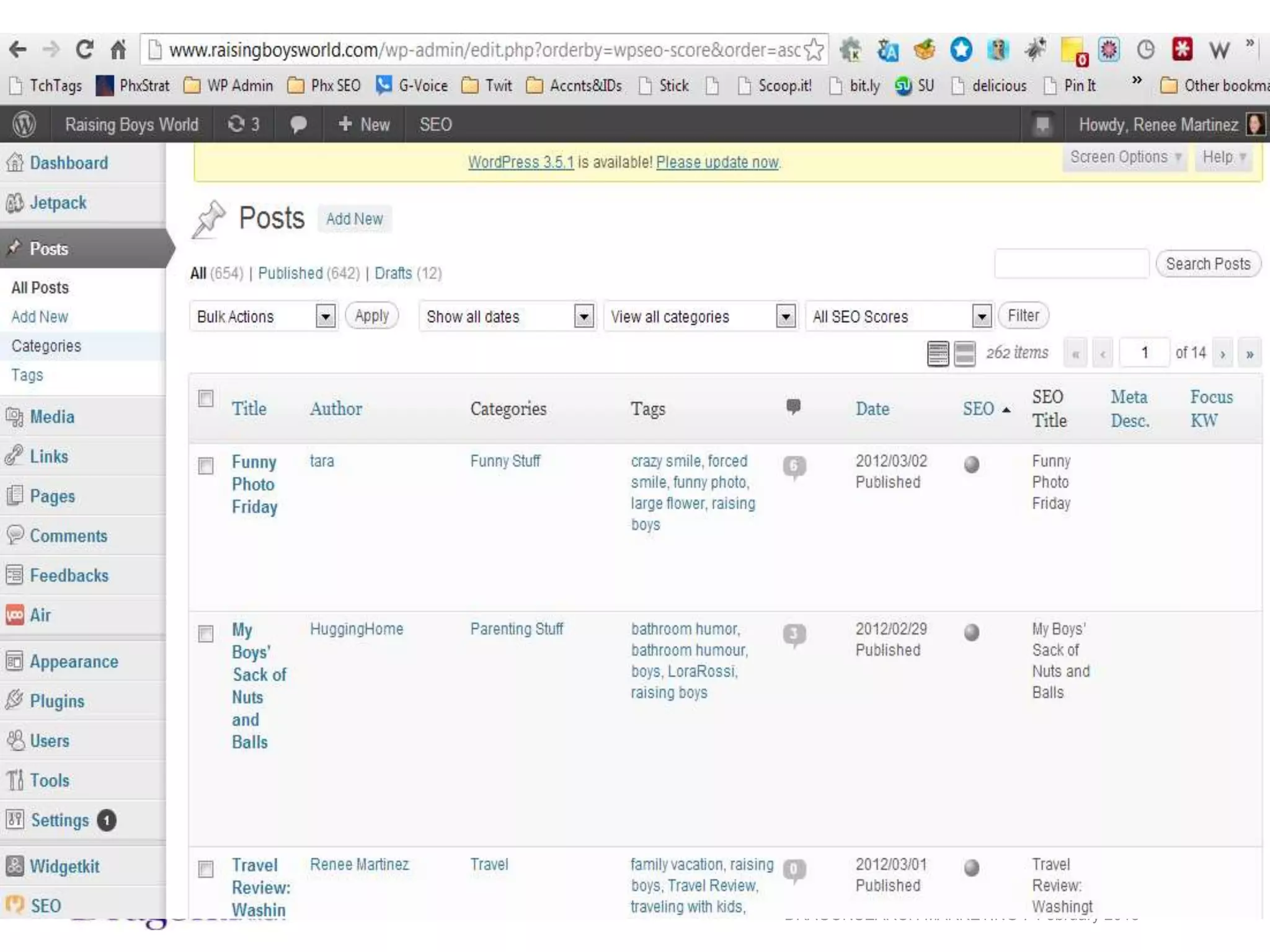This screenshot has width=1270, height=952.
Task: Go to Appearance in the sidebar
Action: tap(74, 661)
